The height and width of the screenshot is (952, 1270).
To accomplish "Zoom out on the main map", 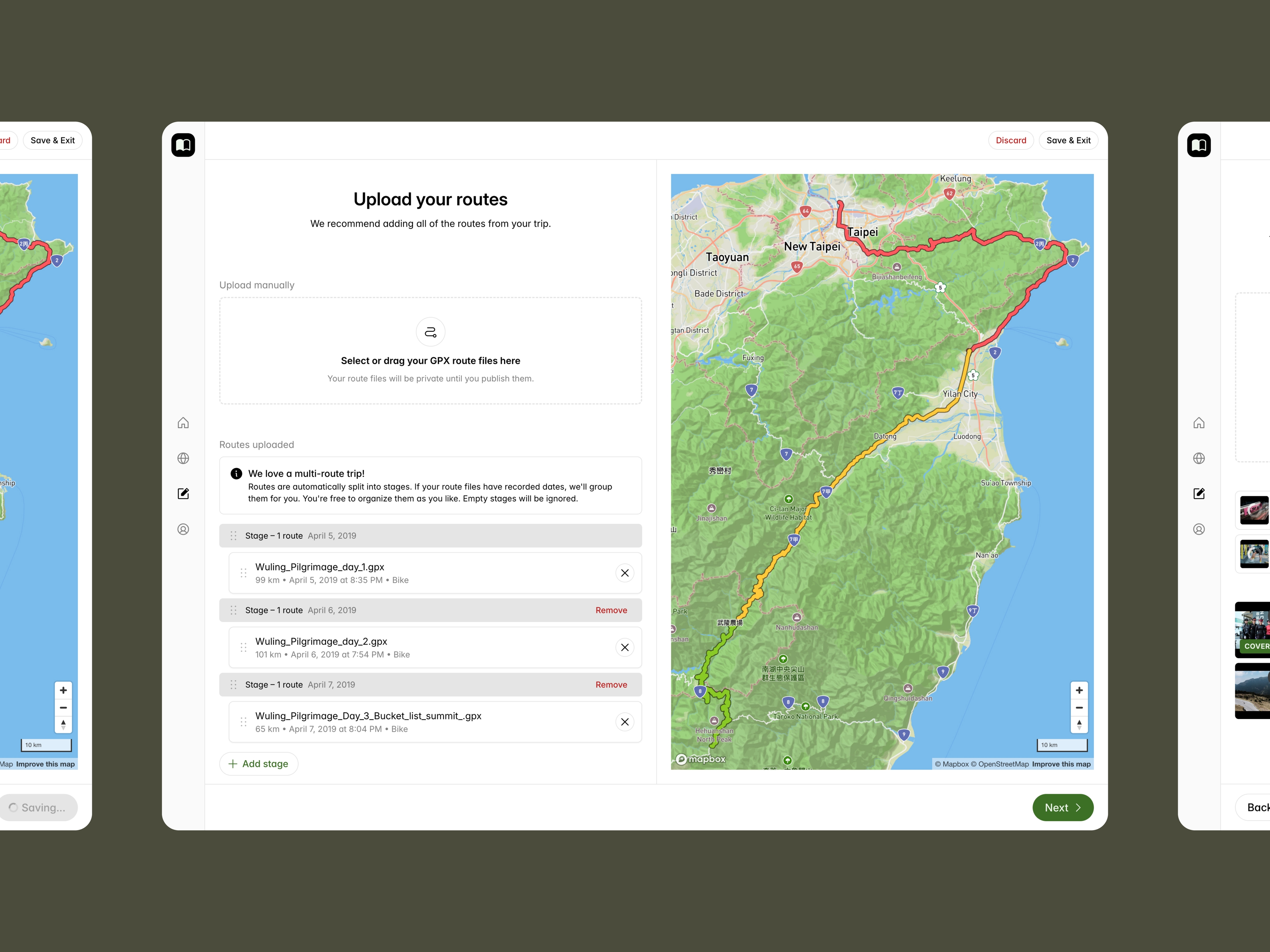I will (x=1079, y=707).
